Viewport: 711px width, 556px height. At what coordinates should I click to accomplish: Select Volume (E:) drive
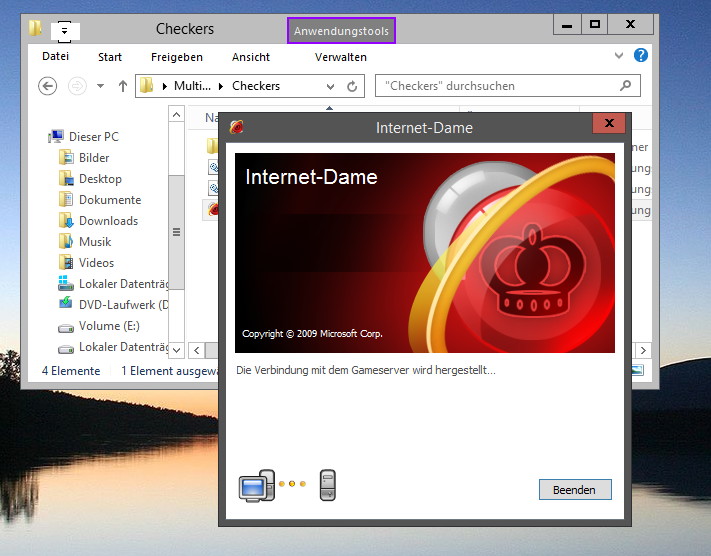(x=109, y=326)
